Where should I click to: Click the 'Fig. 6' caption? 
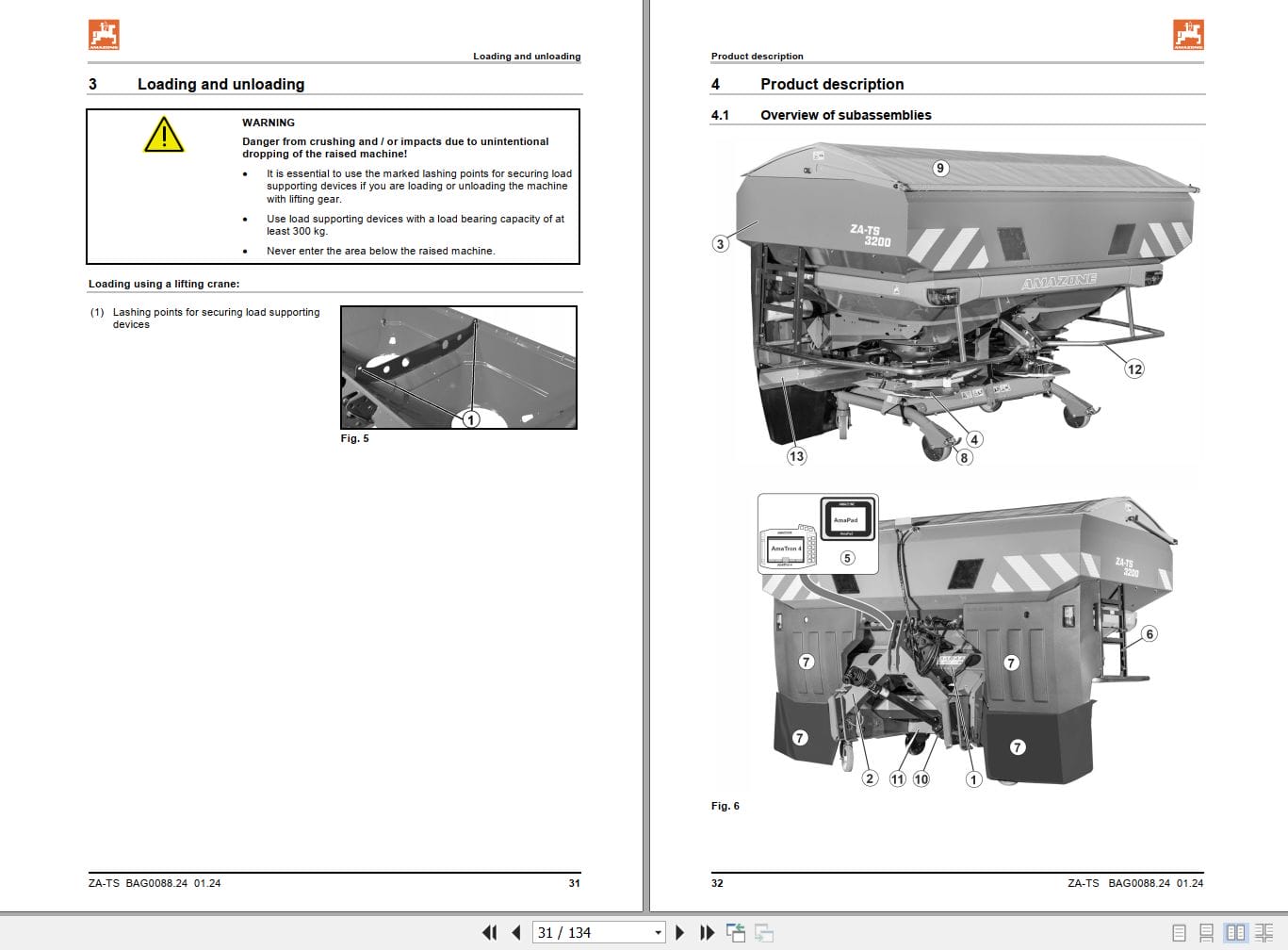726,806
